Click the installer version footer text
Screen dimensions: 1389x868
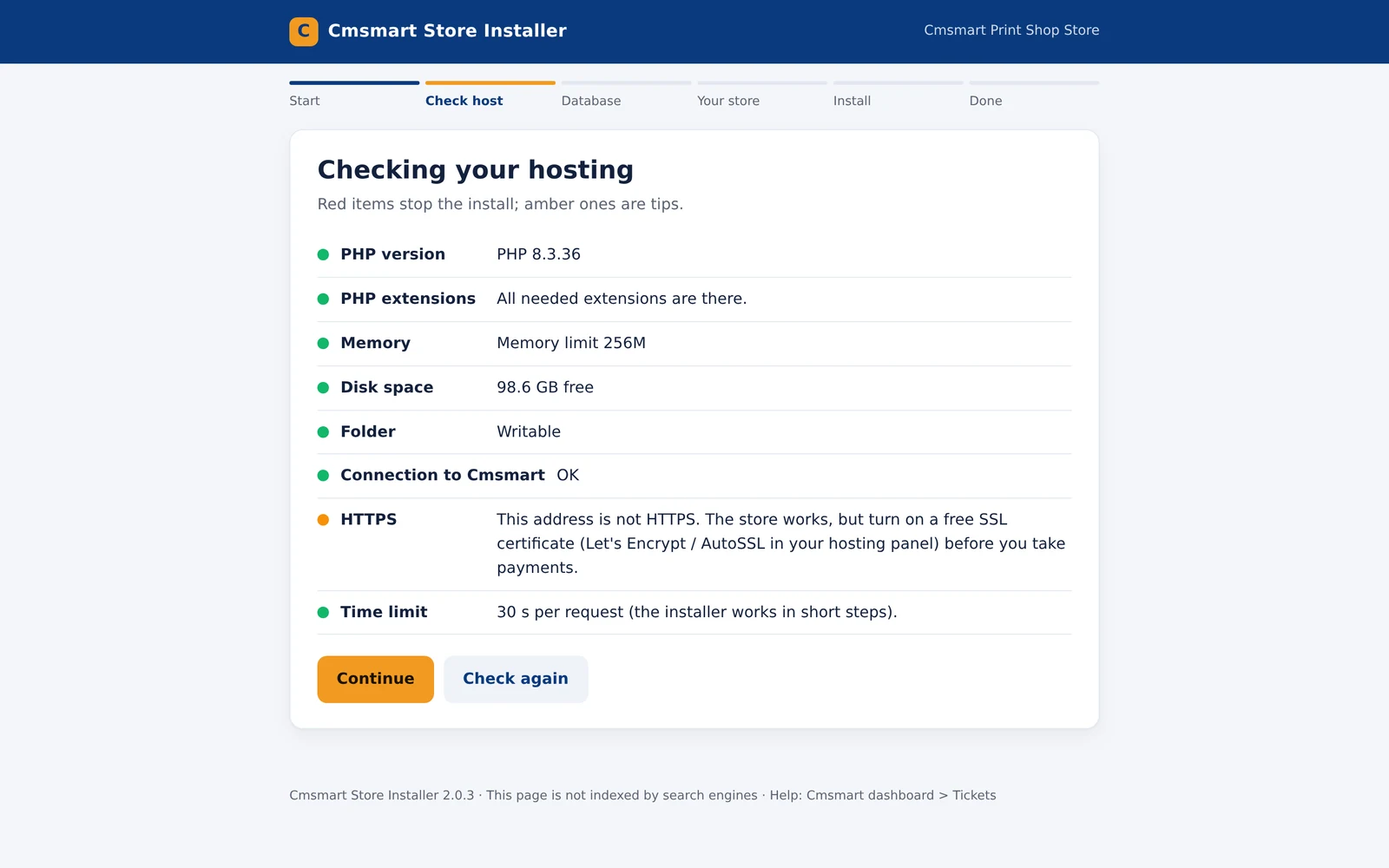click(x=382, y=795)
